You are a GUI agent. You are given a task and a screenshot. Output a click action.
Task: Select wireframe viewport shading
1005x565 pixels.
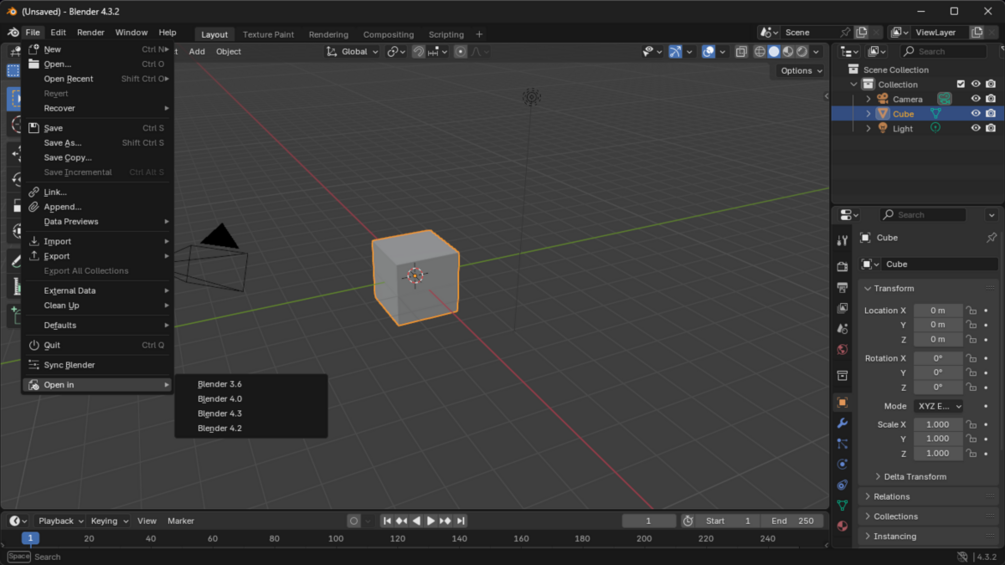[760, 52]
